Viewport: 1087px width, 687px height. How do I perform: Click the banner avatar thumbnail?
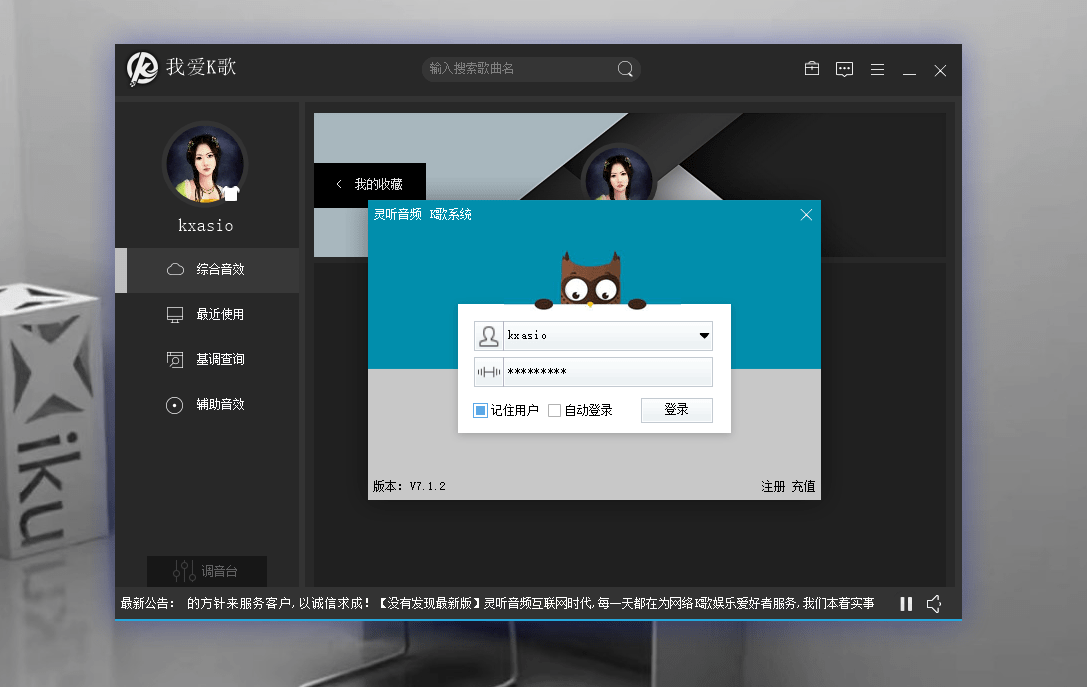point(618,175)
